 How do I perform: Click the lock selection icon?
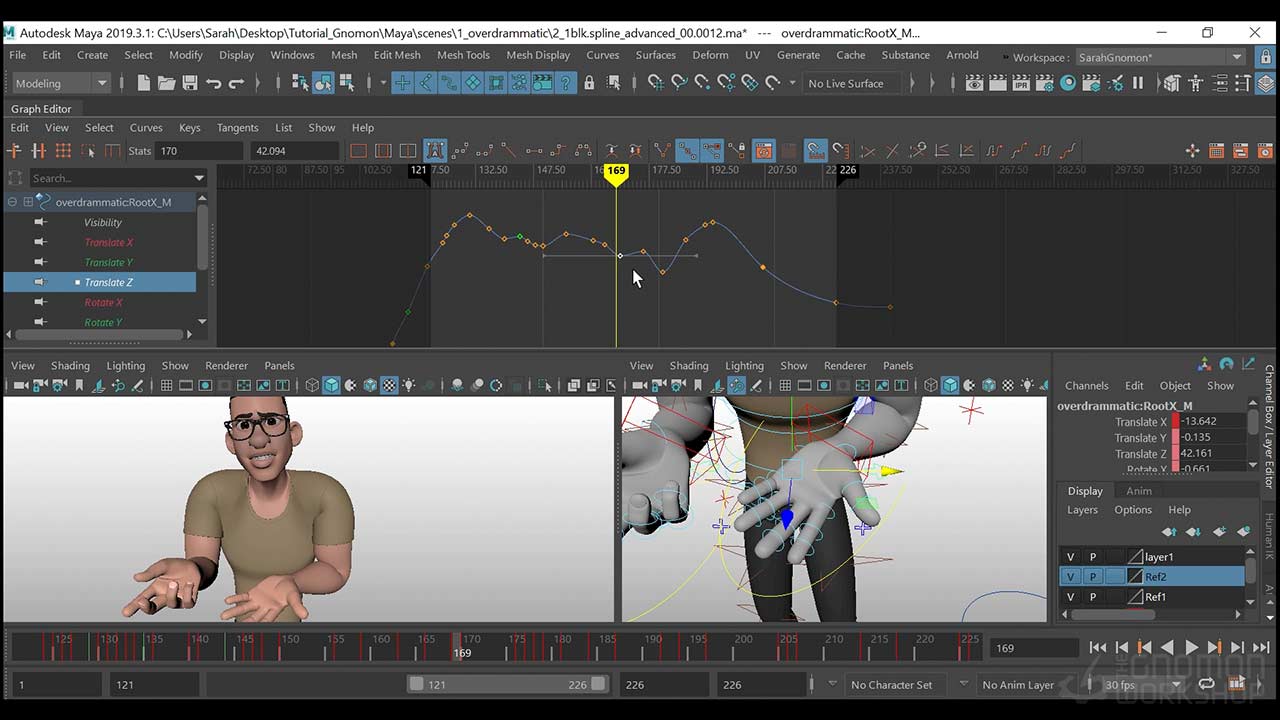(589, 83)
